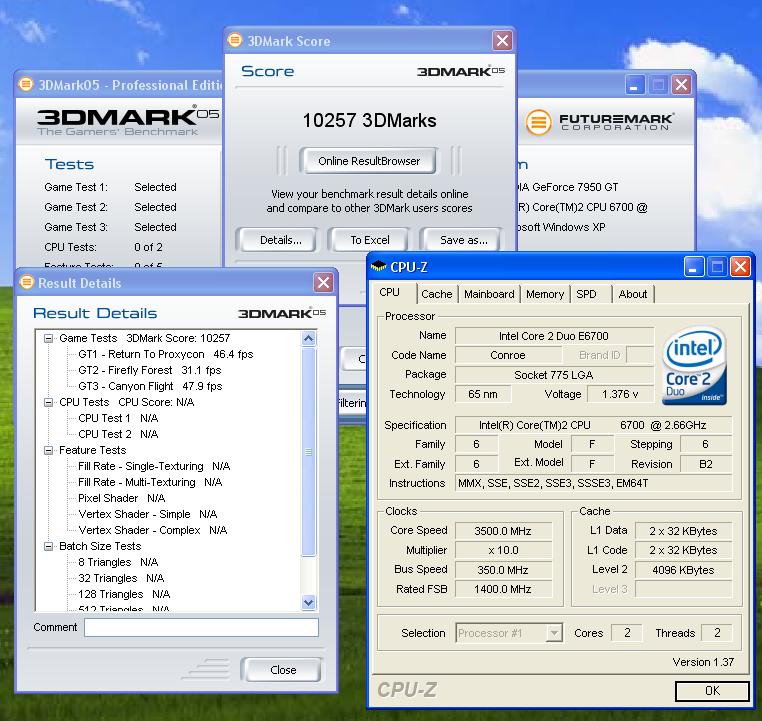The width and height of the screenshot is (762, 721).
Task: Click the Instructions MMX, SSE list field
Action: tap(593, 483)
